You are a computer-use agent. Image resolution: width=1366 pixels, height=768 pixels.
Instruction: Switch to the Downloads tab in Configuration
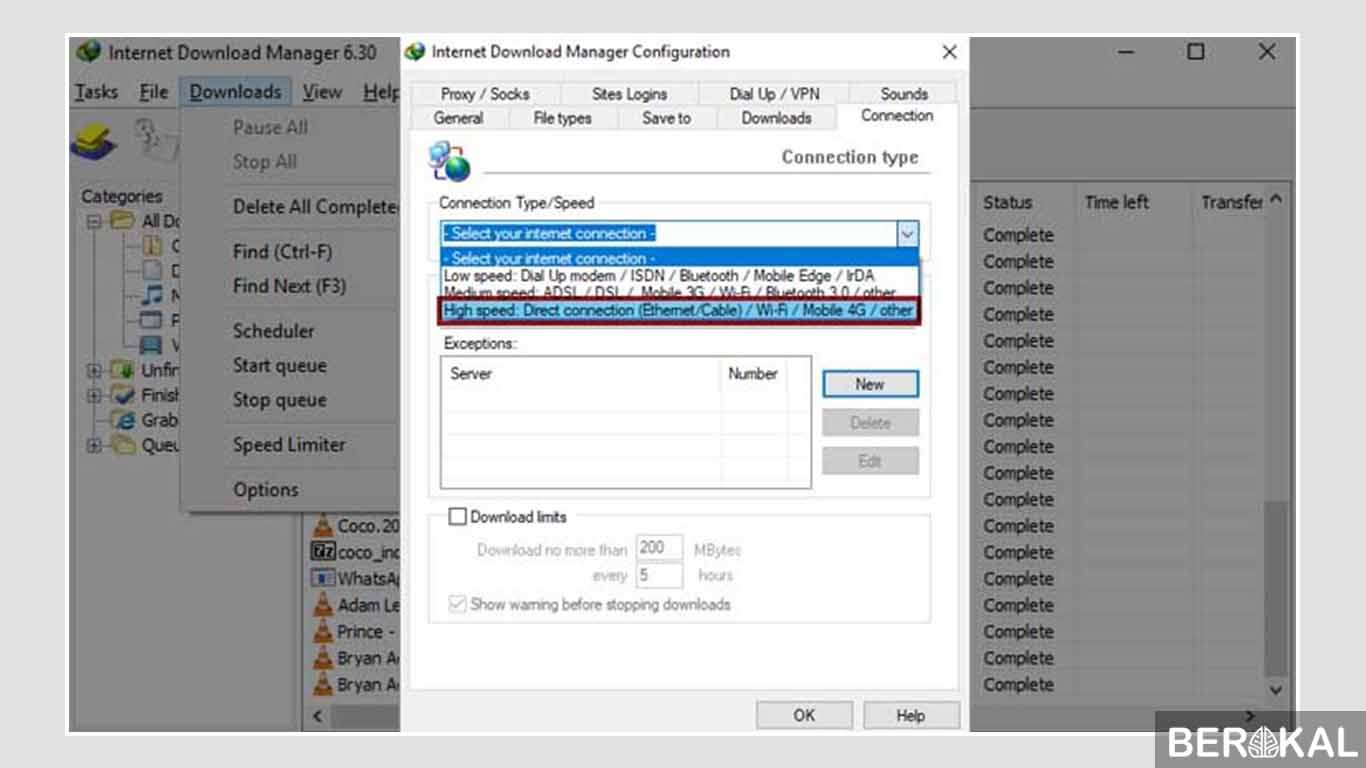point(776,118)
